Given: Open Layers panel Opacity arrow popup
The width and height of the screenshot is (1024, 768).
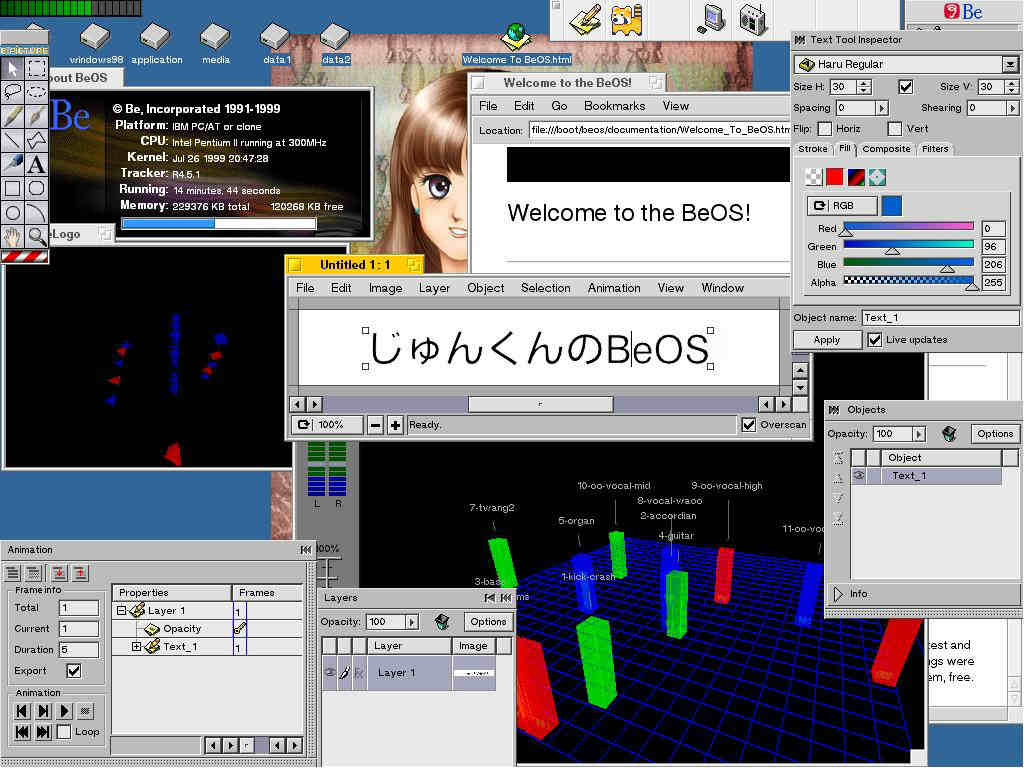Looking at the screenshot, I should (x=412, y=622).
